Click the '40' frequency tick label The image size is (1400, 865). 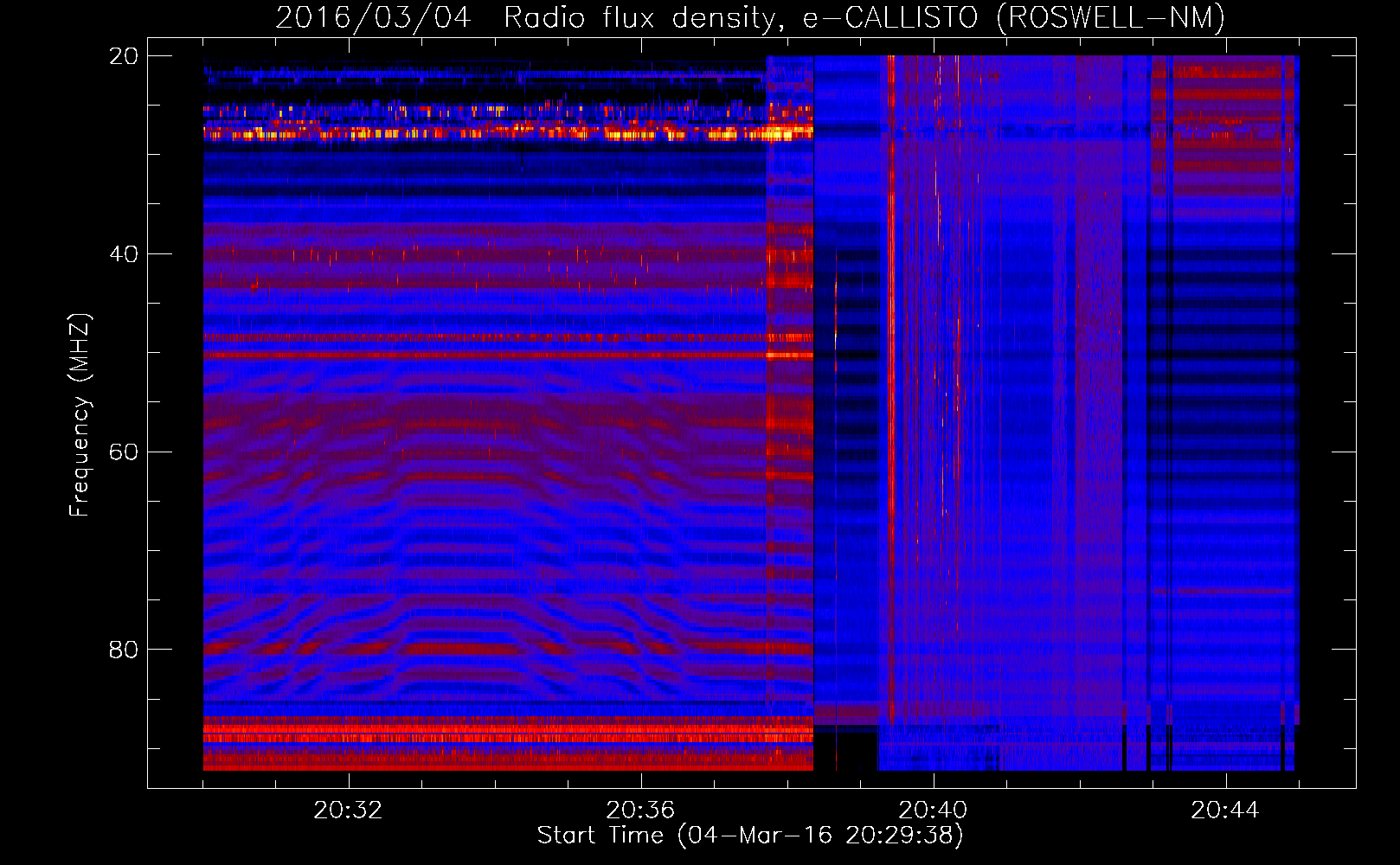[x=124, y=254]
